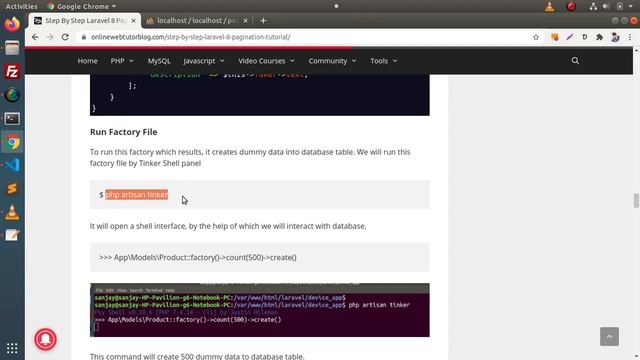This screenshot has width=640, height=360.
Task: Open network indicator in top bar
Action: point(593,6)
